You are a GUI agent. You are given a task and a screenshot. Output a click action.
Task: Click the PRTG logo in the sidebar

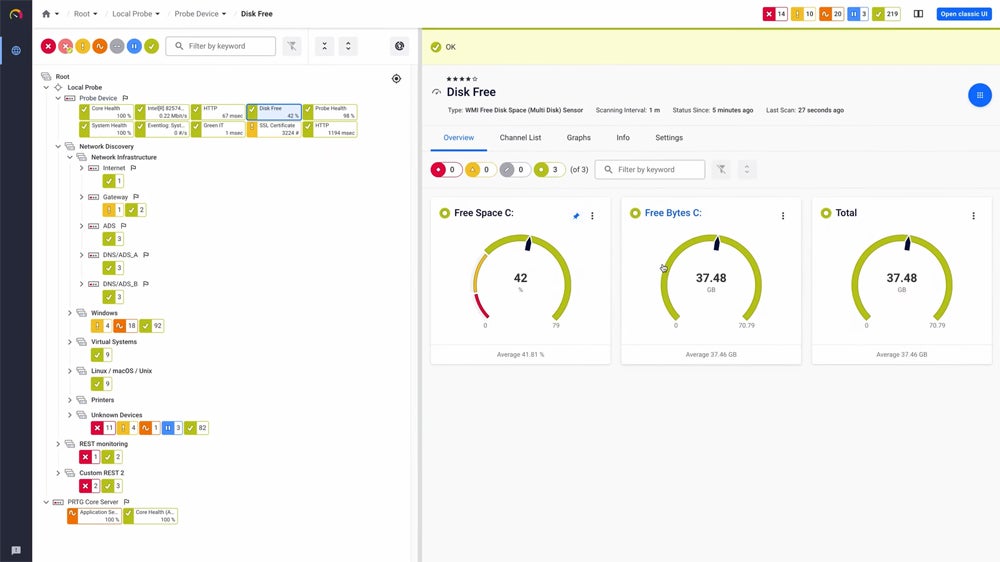16,13
